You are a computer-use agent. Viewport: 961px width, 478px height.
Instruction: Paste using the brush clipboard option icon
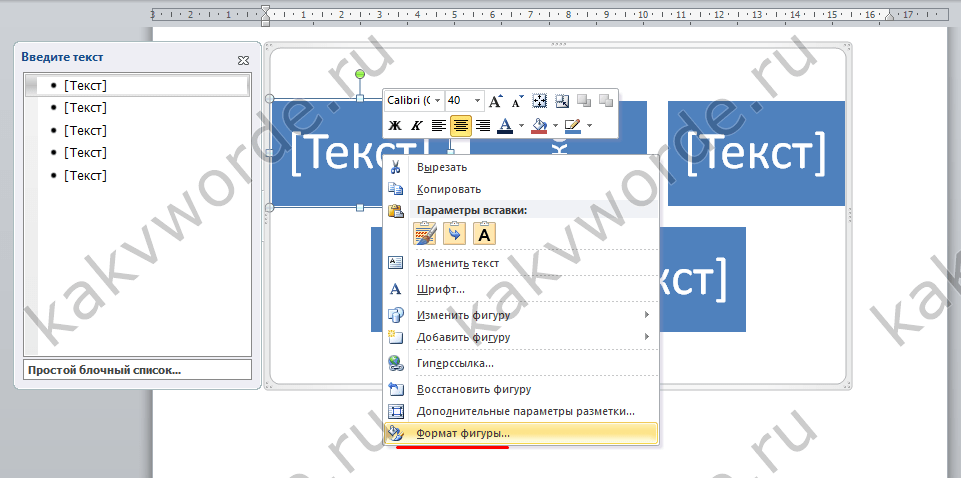pos(425,233)
